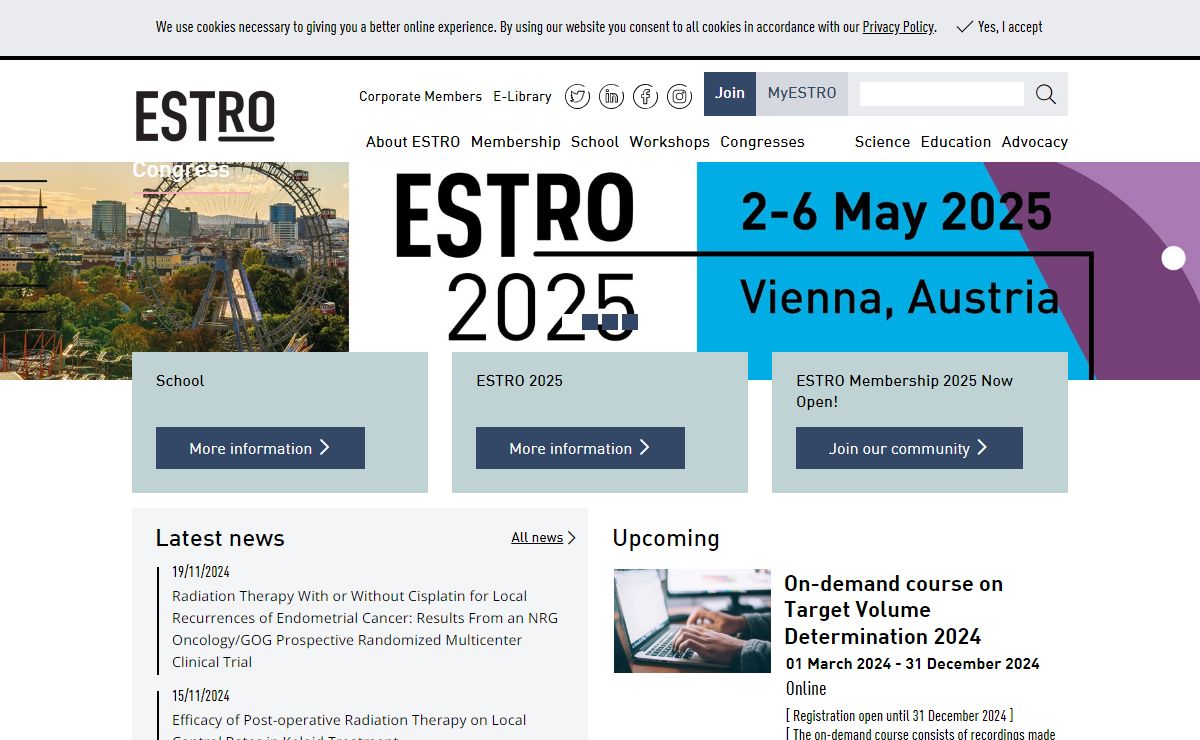Open ESTRO Twitter page icon
The width and height of the screenshot is (1200, 740).
click(577, 96)
